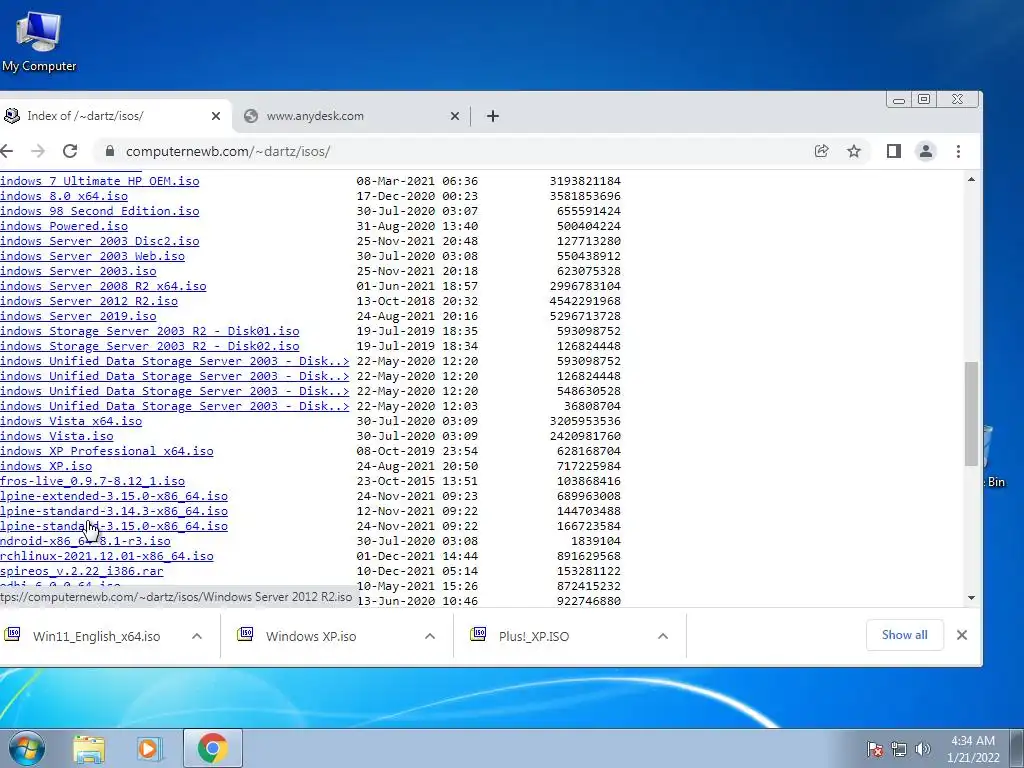Screen dimensions: 1024x768
Task: Bookmark this page with the star
Action: 854,152
